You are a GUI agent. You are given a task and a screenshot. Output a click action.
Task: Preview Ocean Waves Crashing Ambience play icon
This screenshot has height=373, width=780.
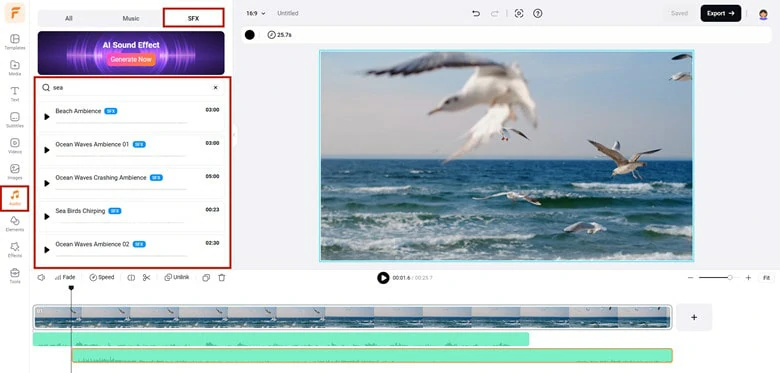[x=47, y=184]
